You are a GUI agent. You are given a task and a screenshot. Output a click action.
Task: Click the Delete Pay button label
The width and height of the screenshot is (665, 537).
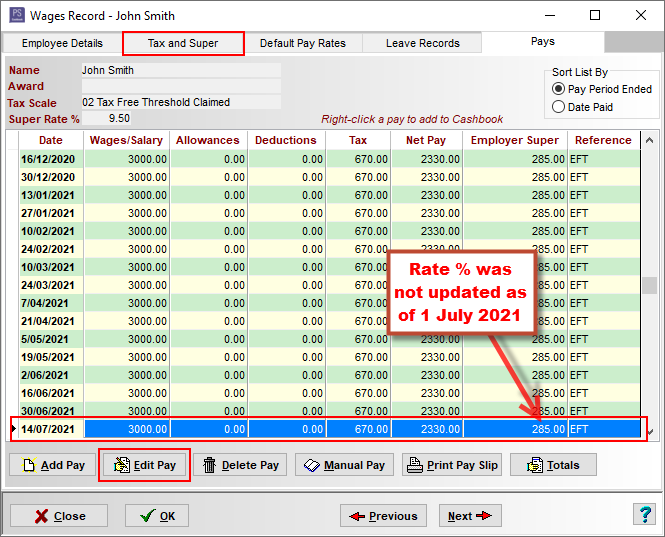click(250, 465)
